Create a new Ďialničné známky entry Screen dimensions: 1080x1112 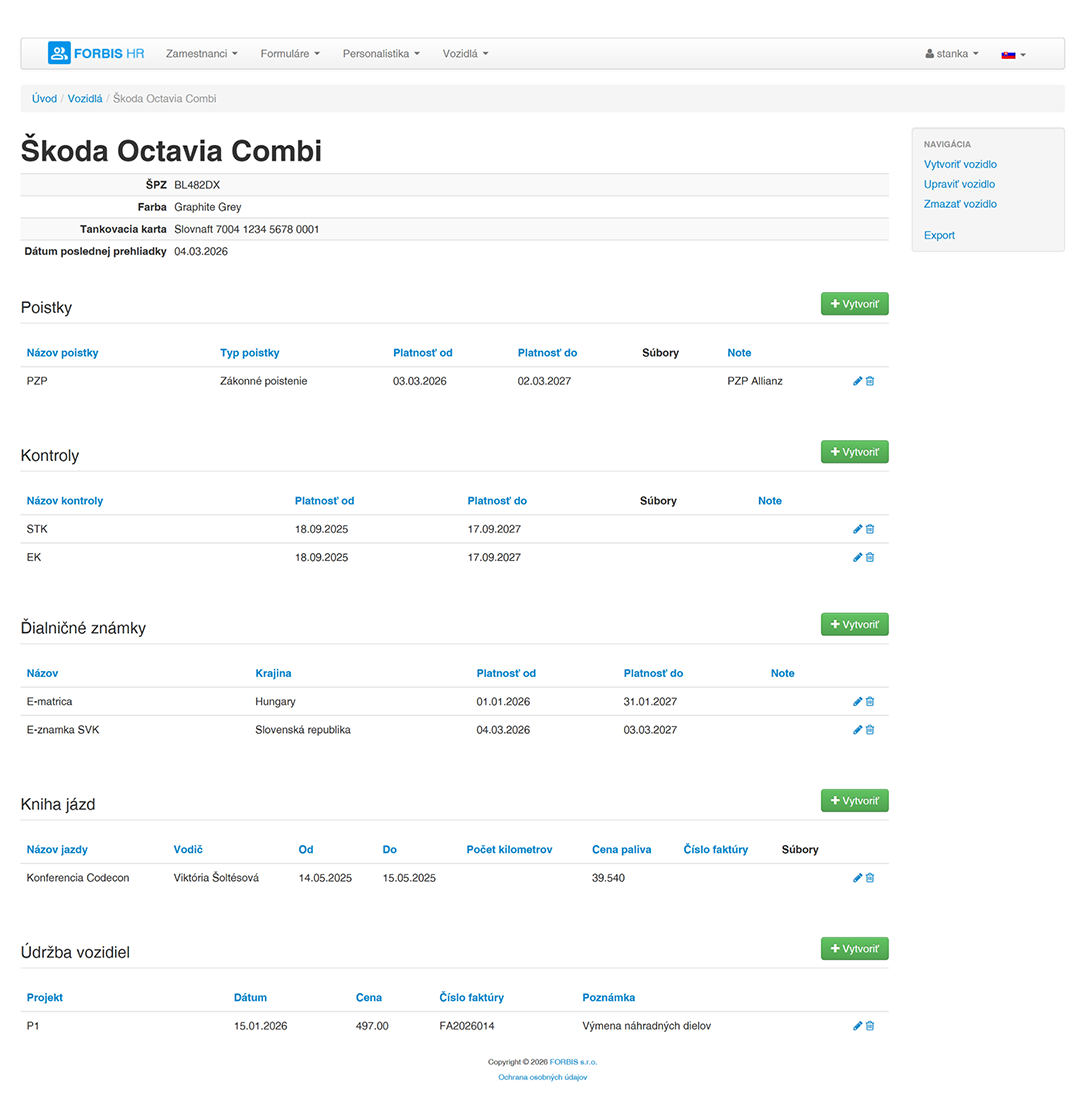[854, 625]
